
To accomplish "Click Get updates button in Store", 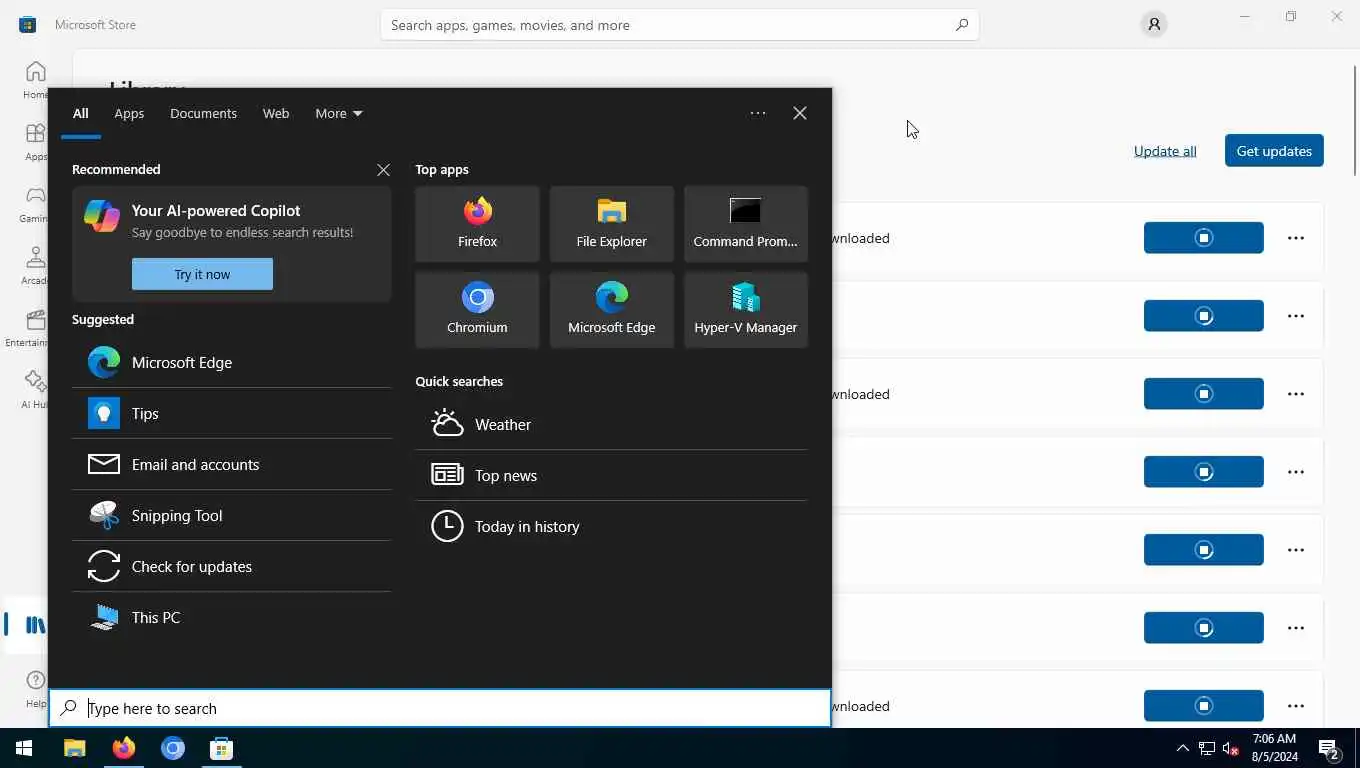I will tap(1274, 151).
